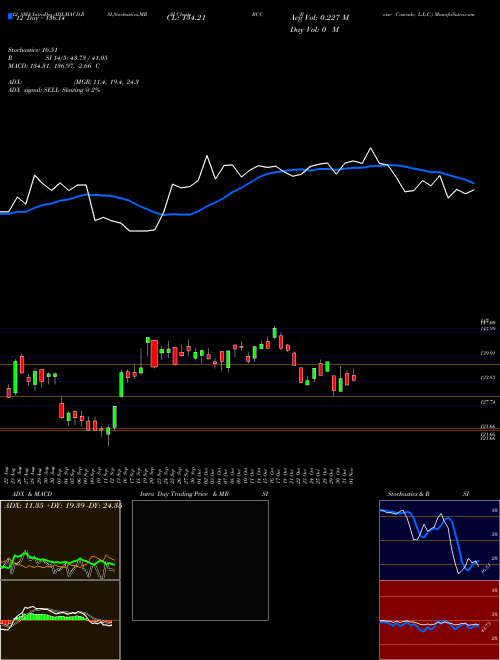This screenshot has height=660, width=500.
Task: Open the blue Stochastics mini chart
Action: click(x=439, y=540)
